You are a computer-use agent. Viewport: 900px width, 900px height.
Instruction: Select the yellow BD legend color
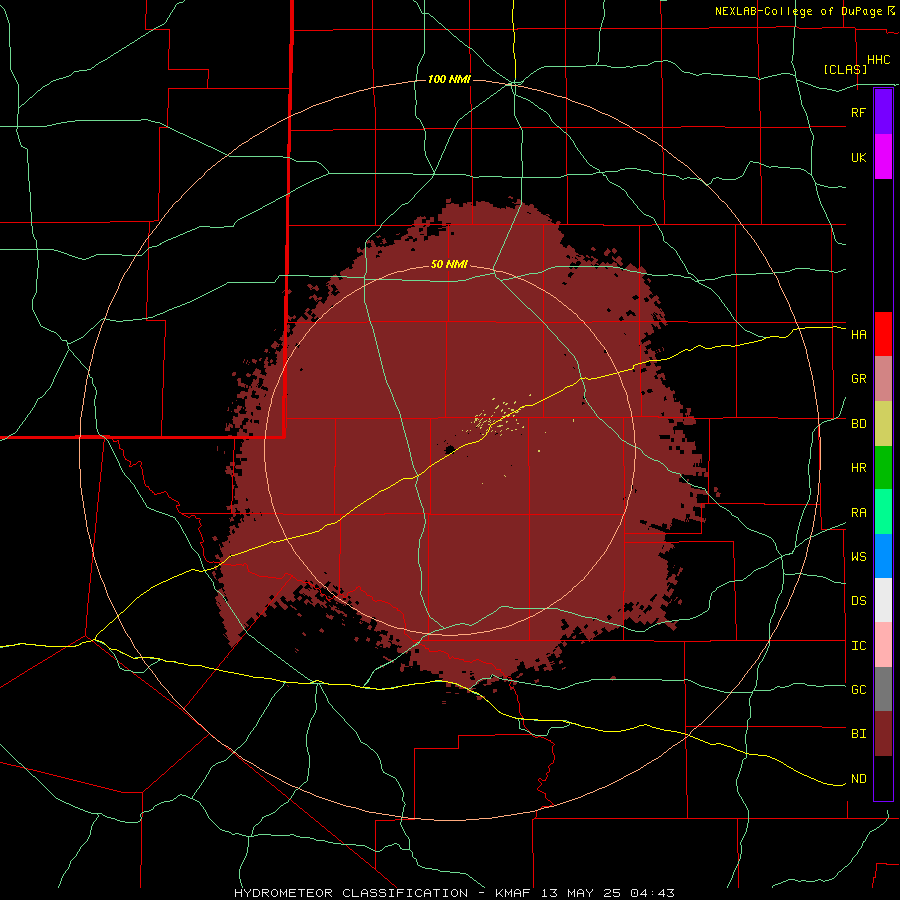tap(883, 423)
